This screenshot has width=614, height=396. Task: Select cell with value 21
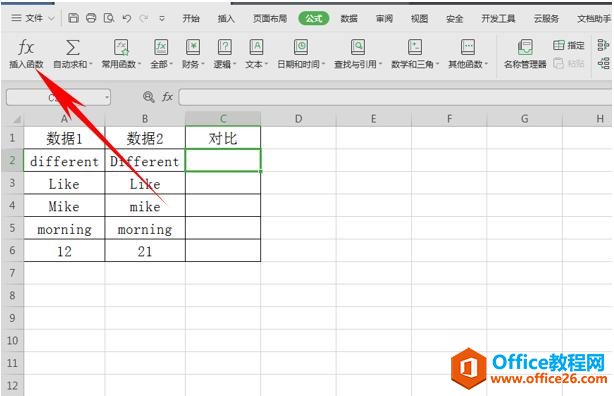point(145,251)
